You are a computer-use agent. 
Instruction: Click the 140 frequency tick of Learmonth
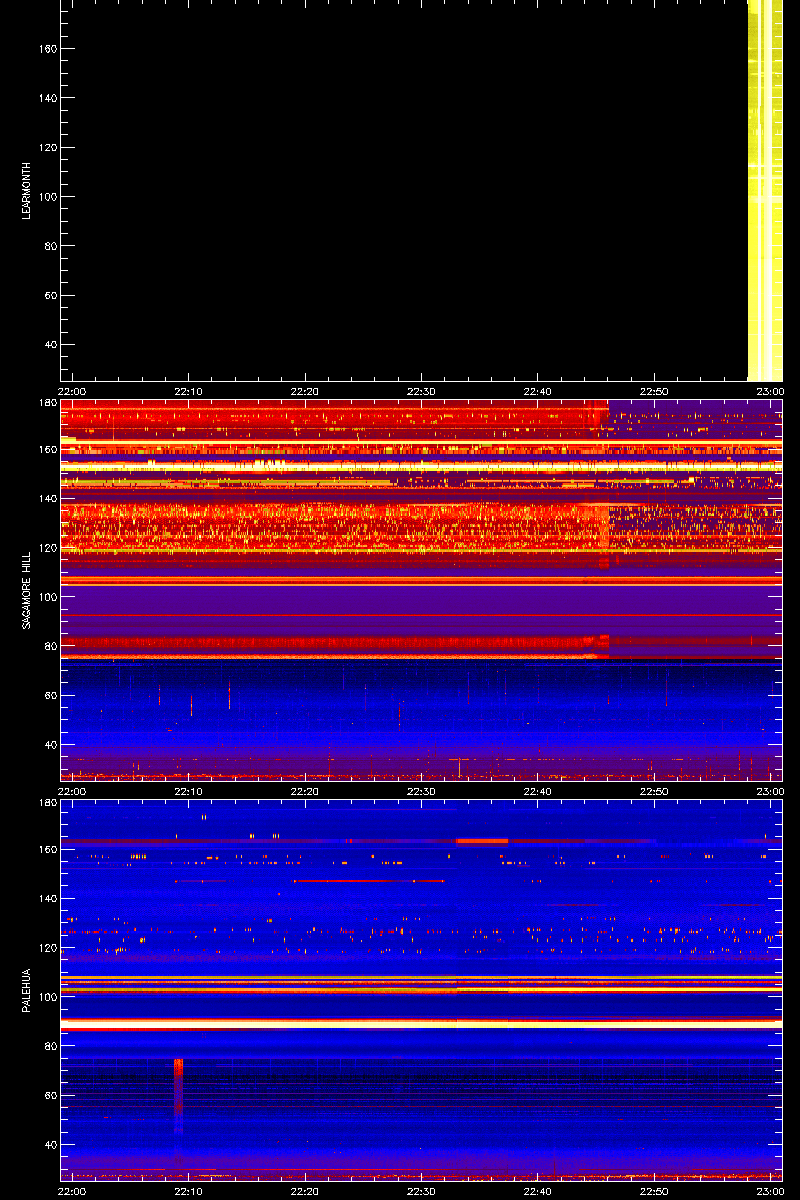[48, 98]
